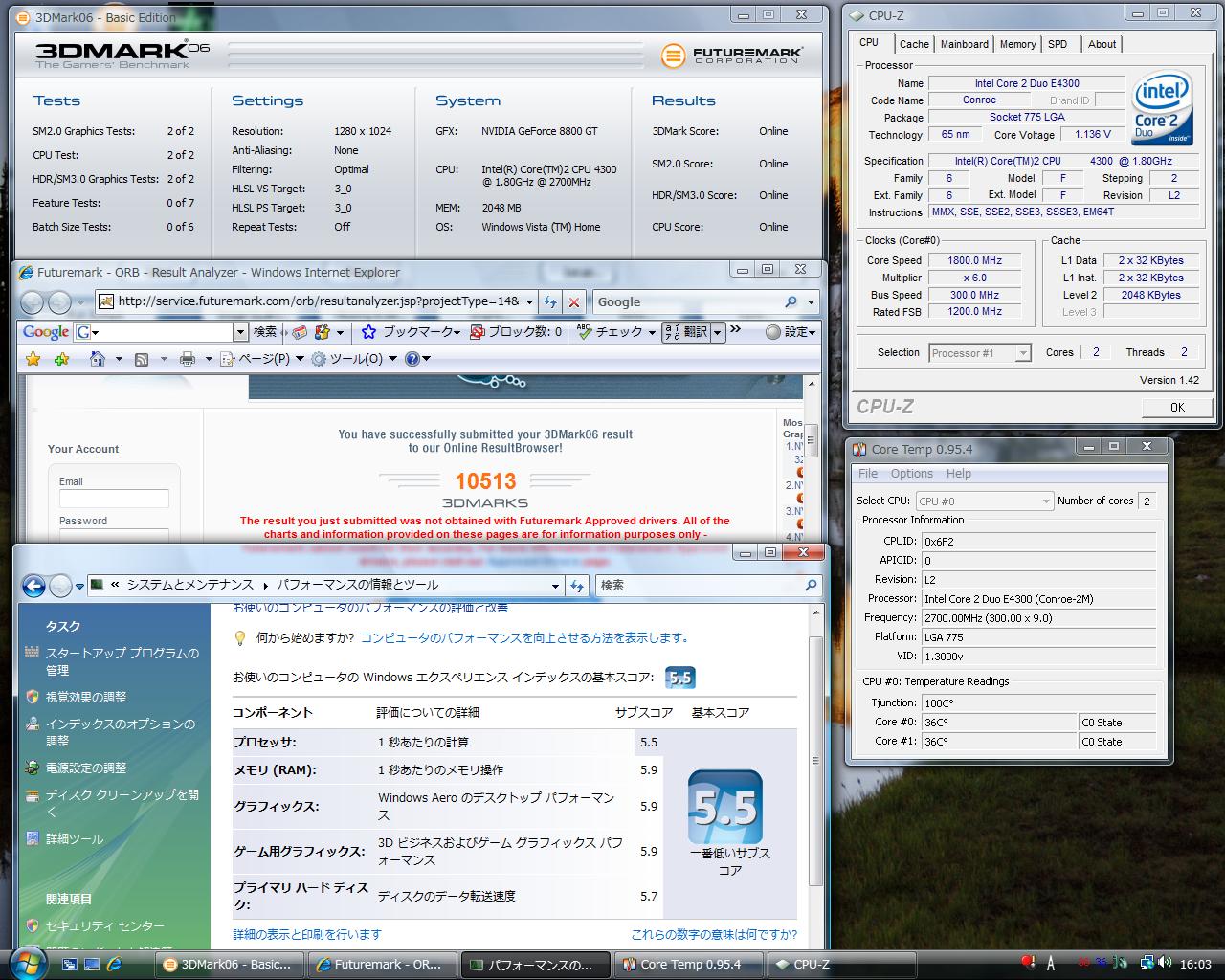Switch to Memory tab in CPU-Z

tap(1017, 44)
